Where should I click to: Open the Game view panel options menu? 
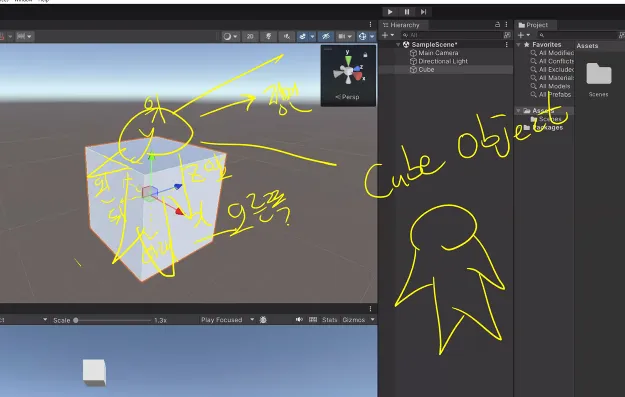click(370, 309)
